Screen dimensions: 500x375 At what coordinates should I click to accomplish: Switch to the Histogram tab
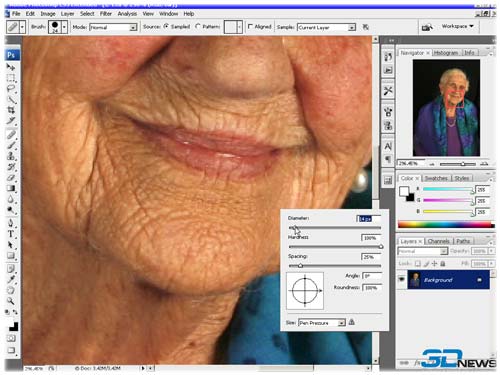[x=446, y=53]
